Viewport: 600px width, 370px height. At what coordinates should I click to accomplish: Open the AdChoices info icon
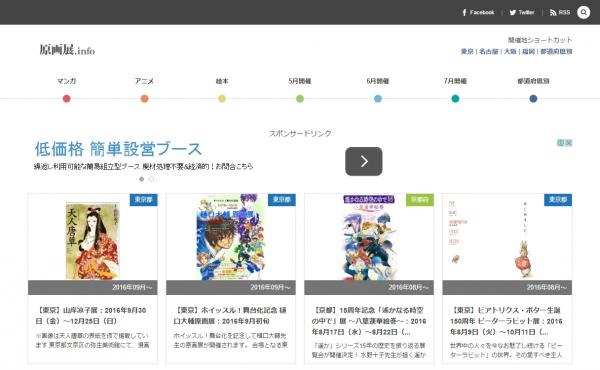pyautogui.click(x=561, y=143)
